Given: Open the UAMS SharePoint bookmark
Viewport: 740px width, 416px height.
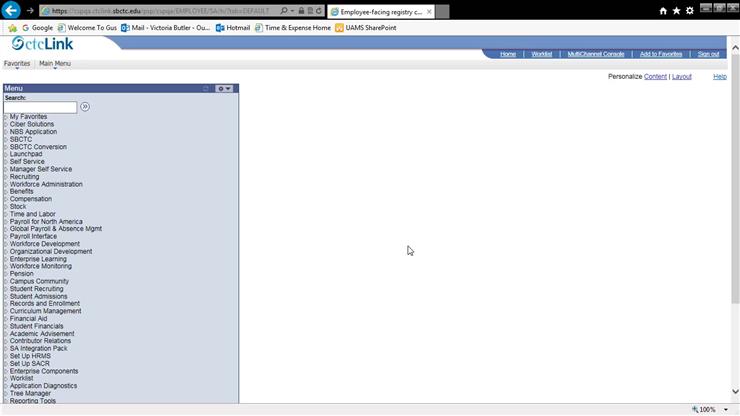Looking at the screenshot, I should [x=365, y=28].
